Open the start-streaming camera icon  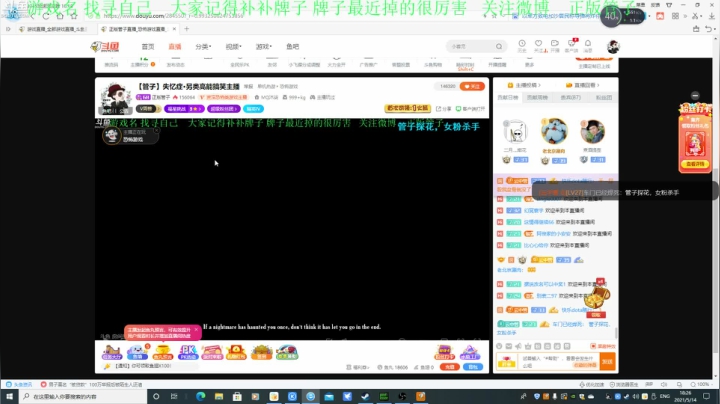click(555, 45)
